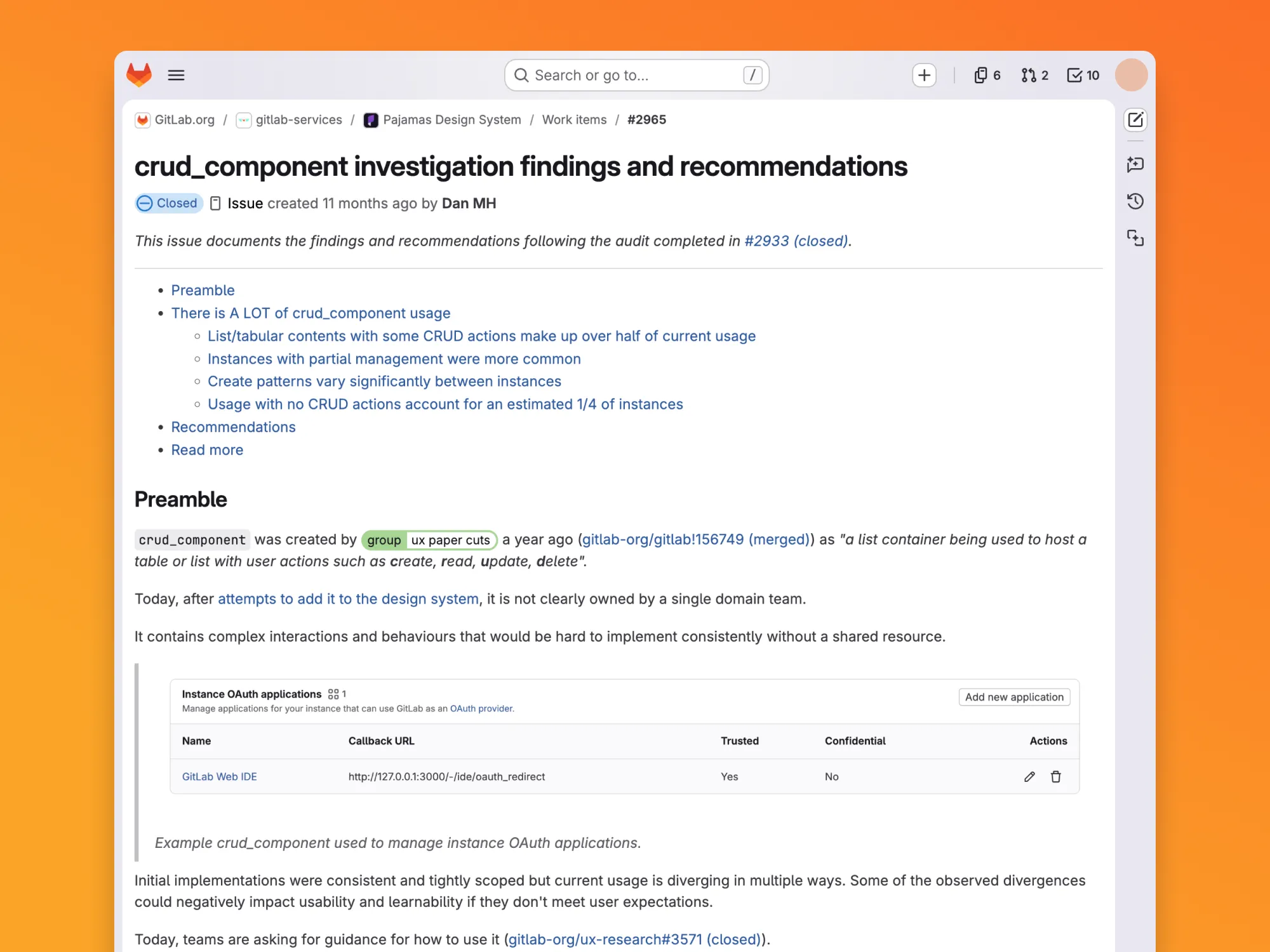Screen dimensions: 1270x952
Task: Click the Callback URL column header
Action: (x=382, y=741)
